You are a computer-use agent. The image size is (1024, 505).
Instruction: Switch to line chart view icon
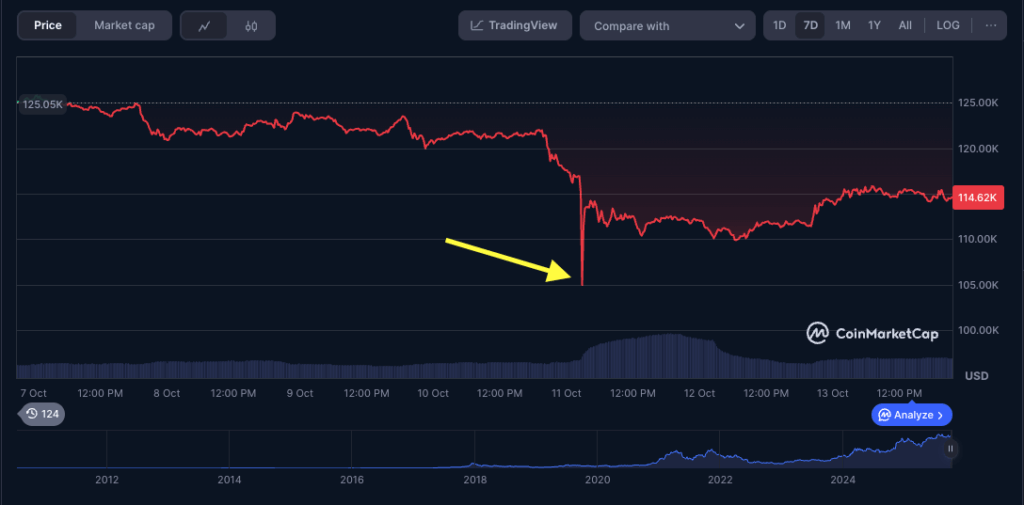(x=204, y=26)
